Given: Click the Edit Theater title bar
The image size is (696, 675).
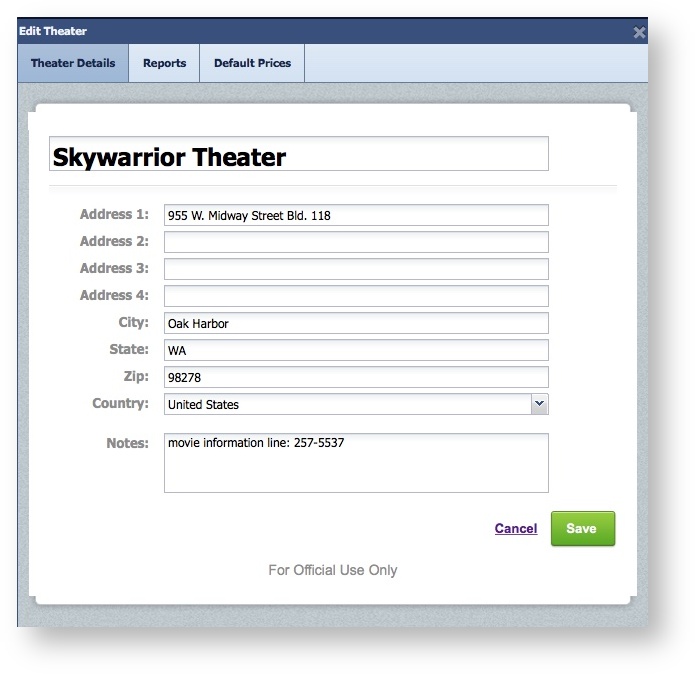Looking at the screenshot, I should pos(300,31).
